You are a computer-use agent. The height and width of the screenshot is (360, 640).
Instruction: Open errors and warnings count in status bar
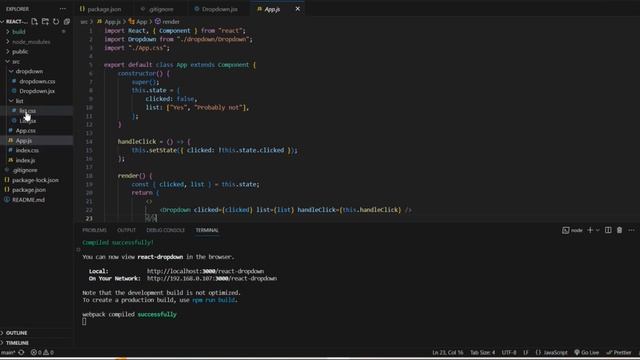(x=42, y=352)
